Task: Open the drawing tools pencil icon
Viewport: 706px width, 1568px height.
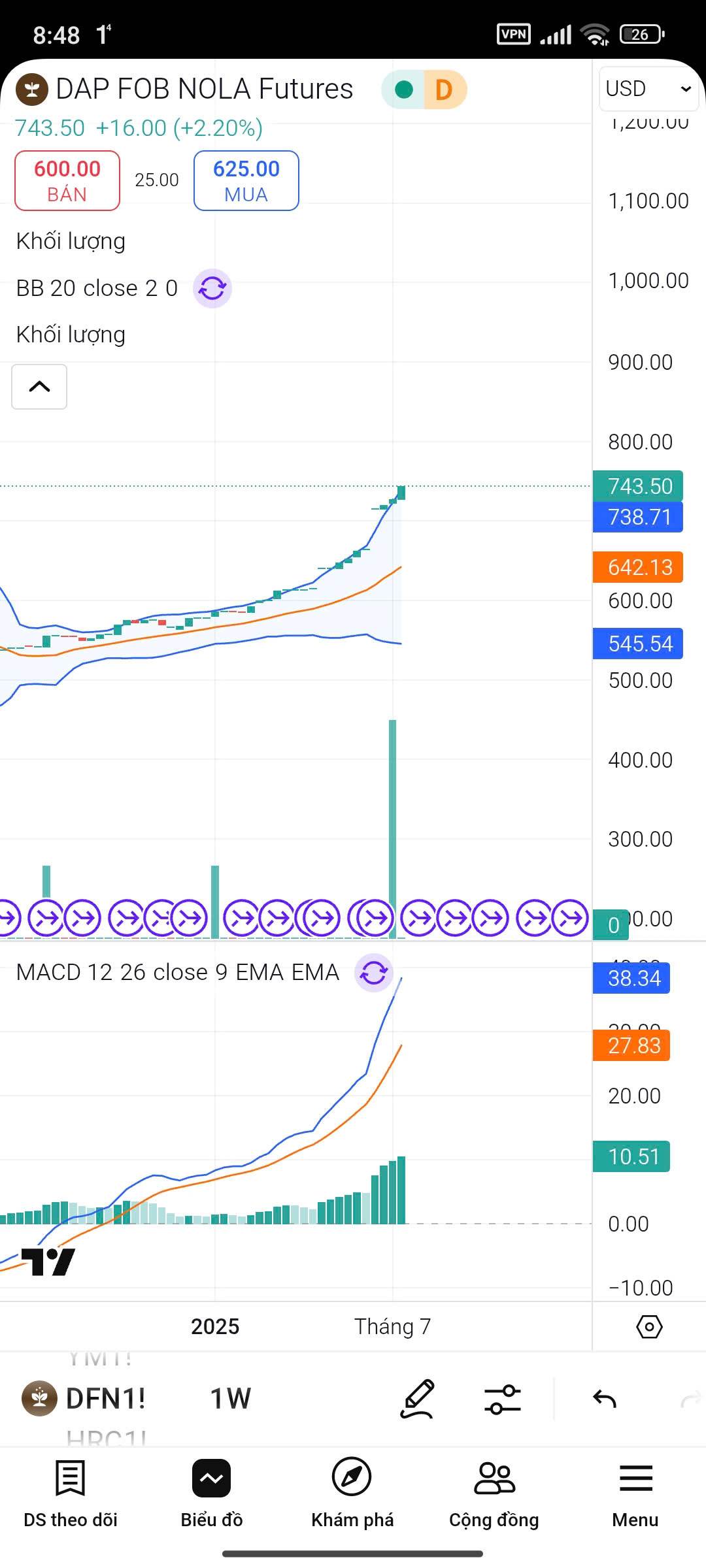Action: [417, 1399]
